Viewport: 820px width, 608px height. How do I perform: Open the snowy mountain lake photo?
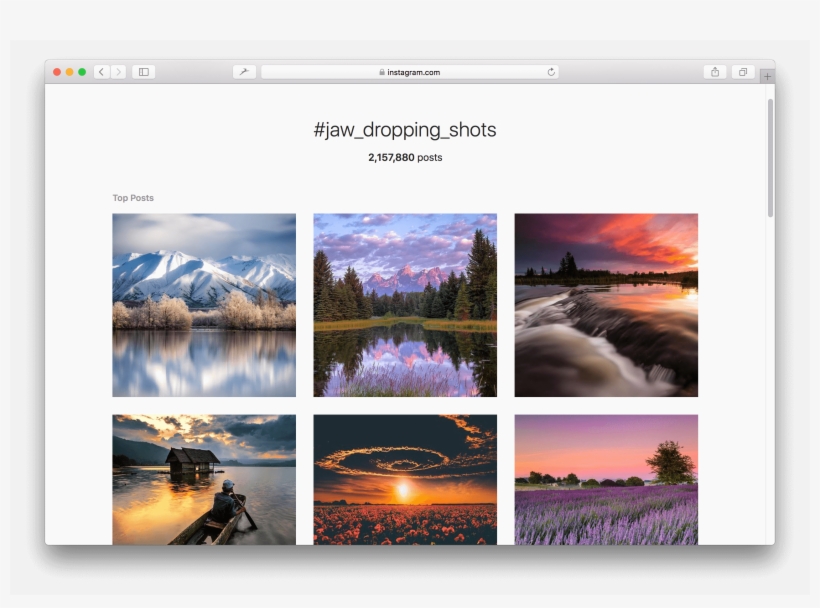[204, 305]
